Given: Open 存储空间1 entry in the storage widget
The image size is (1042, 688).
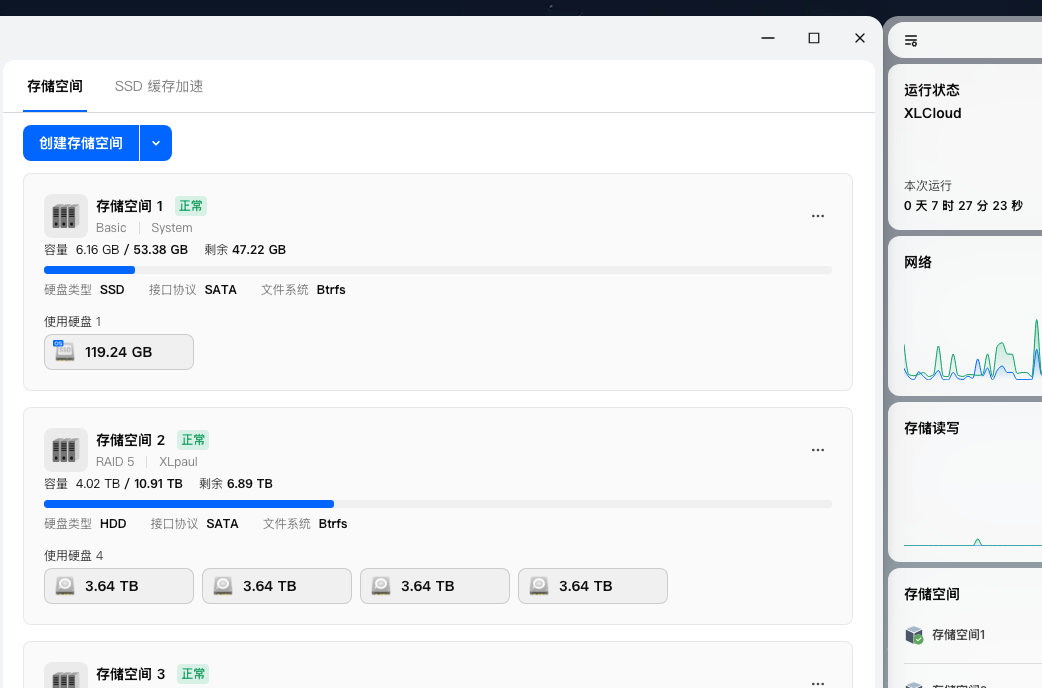Looking at the screenshot, I should (x=973, y=635).
